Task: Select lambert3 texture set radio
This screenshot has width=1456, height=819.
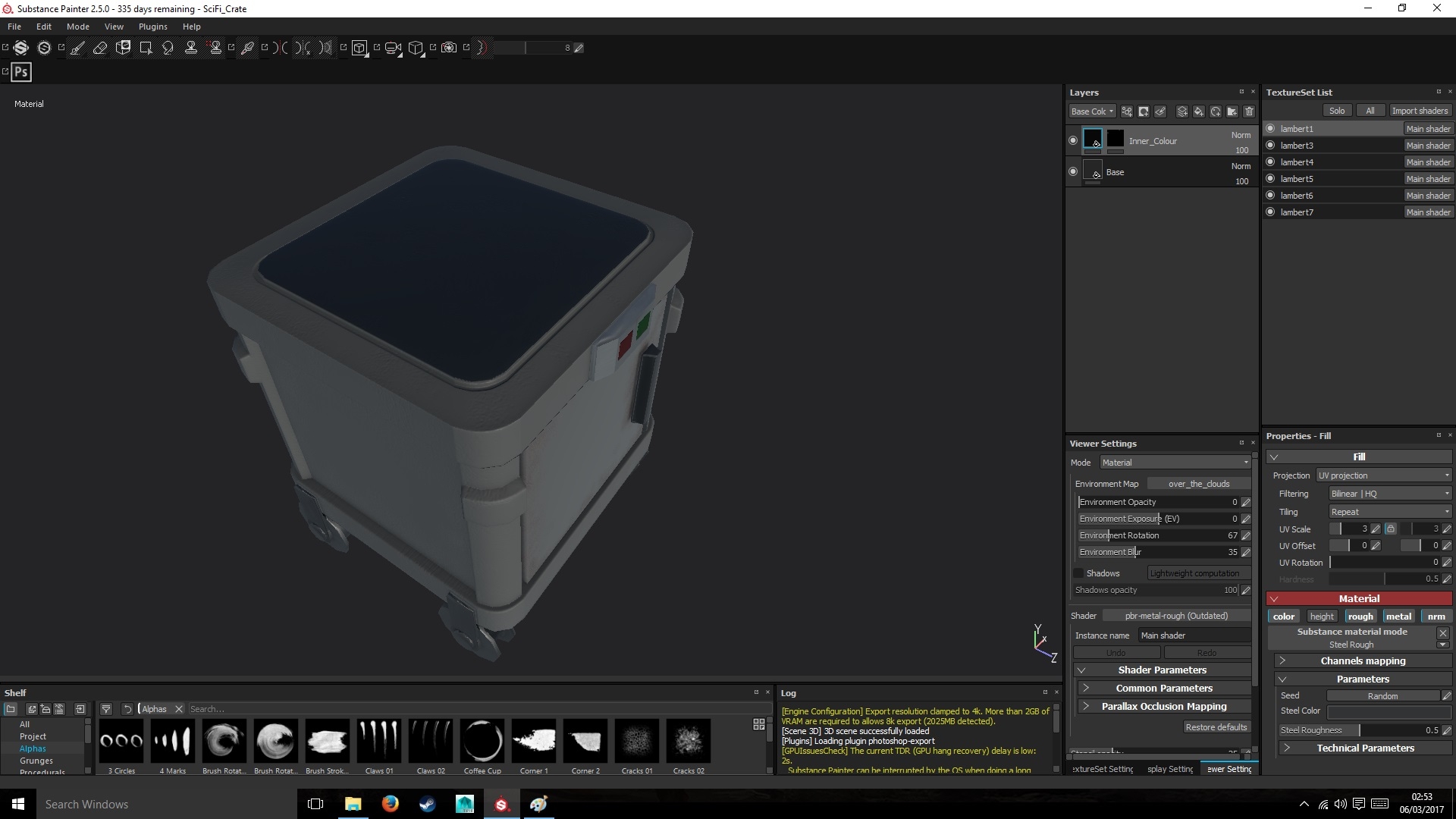Action: pyautogui.click(x=1270, y=145)
